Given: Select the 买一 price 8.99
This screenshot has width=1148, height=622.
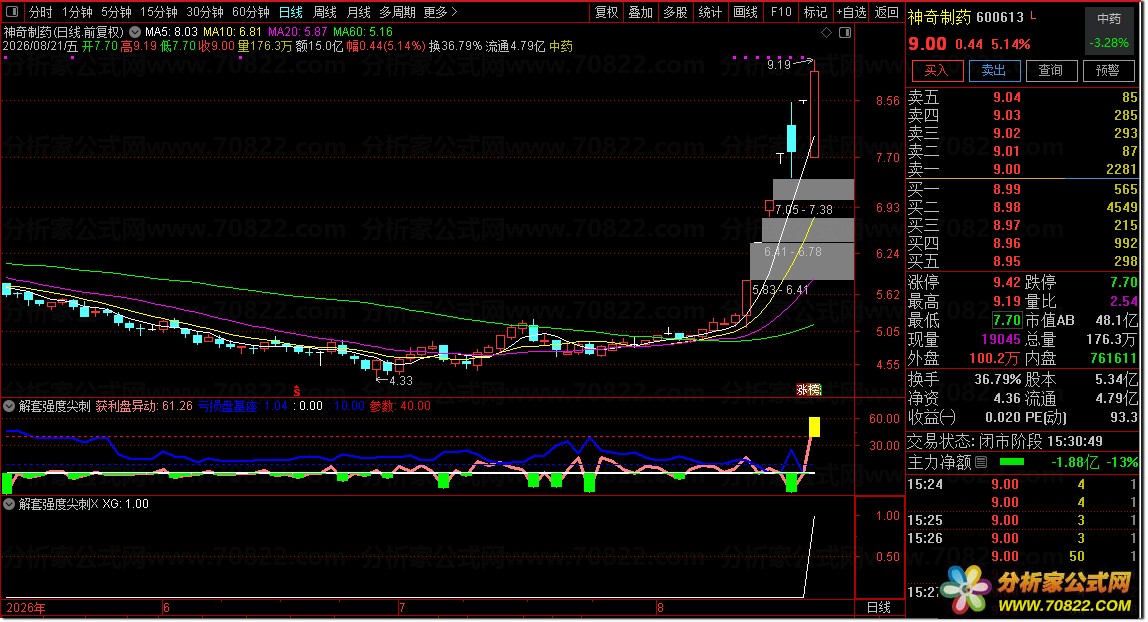Looking at the screenshot, I should (1007, 190).
